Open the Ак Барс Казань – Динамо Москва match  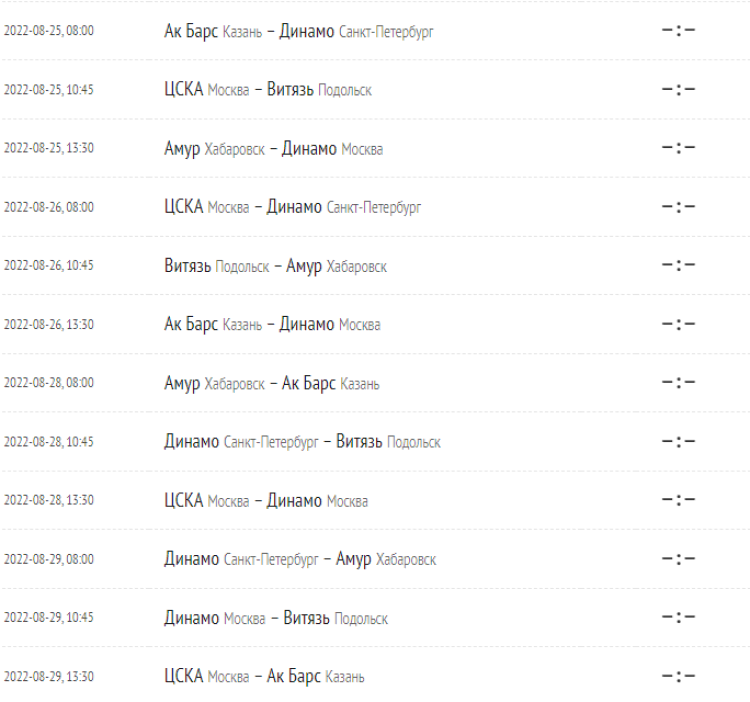click(x=272, y=324)
